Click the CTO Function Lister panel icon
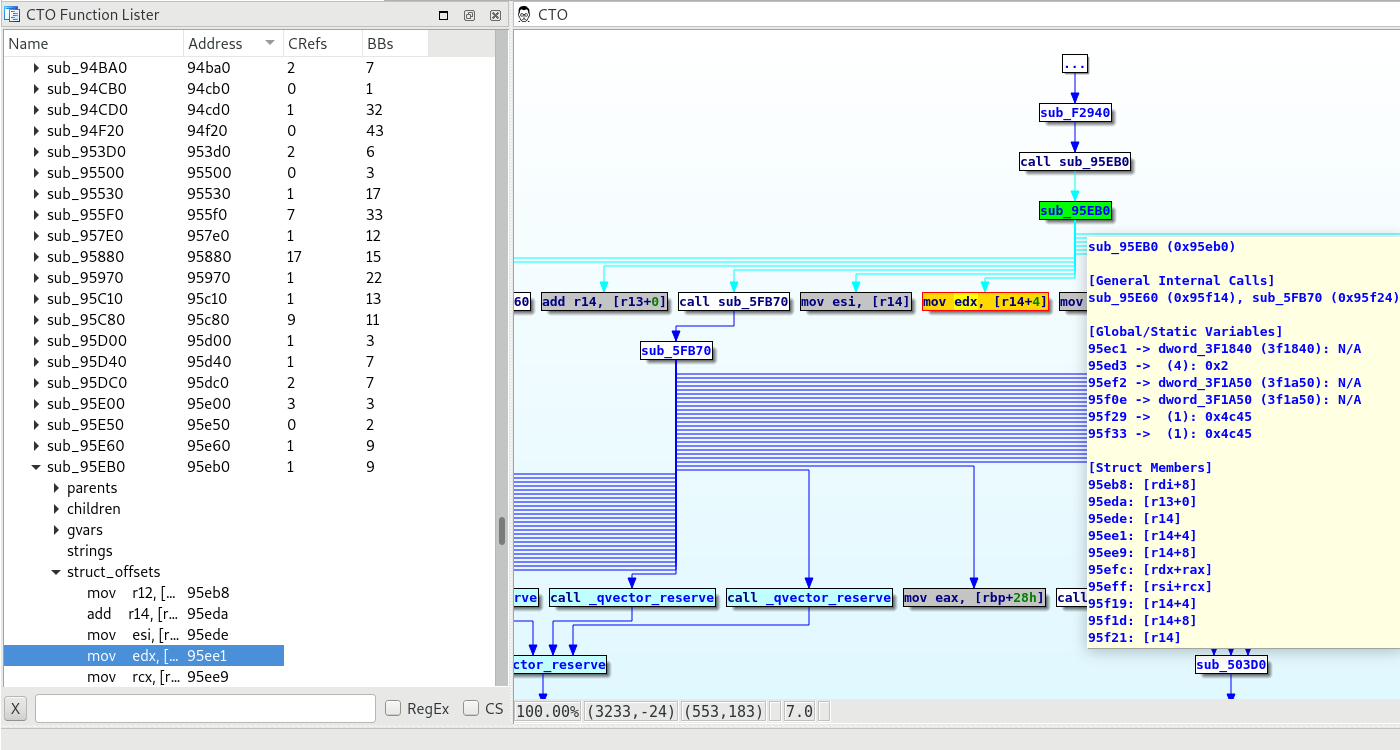Image resolution: width=1400 pixels, height=750 pixels. coord(13,15)
